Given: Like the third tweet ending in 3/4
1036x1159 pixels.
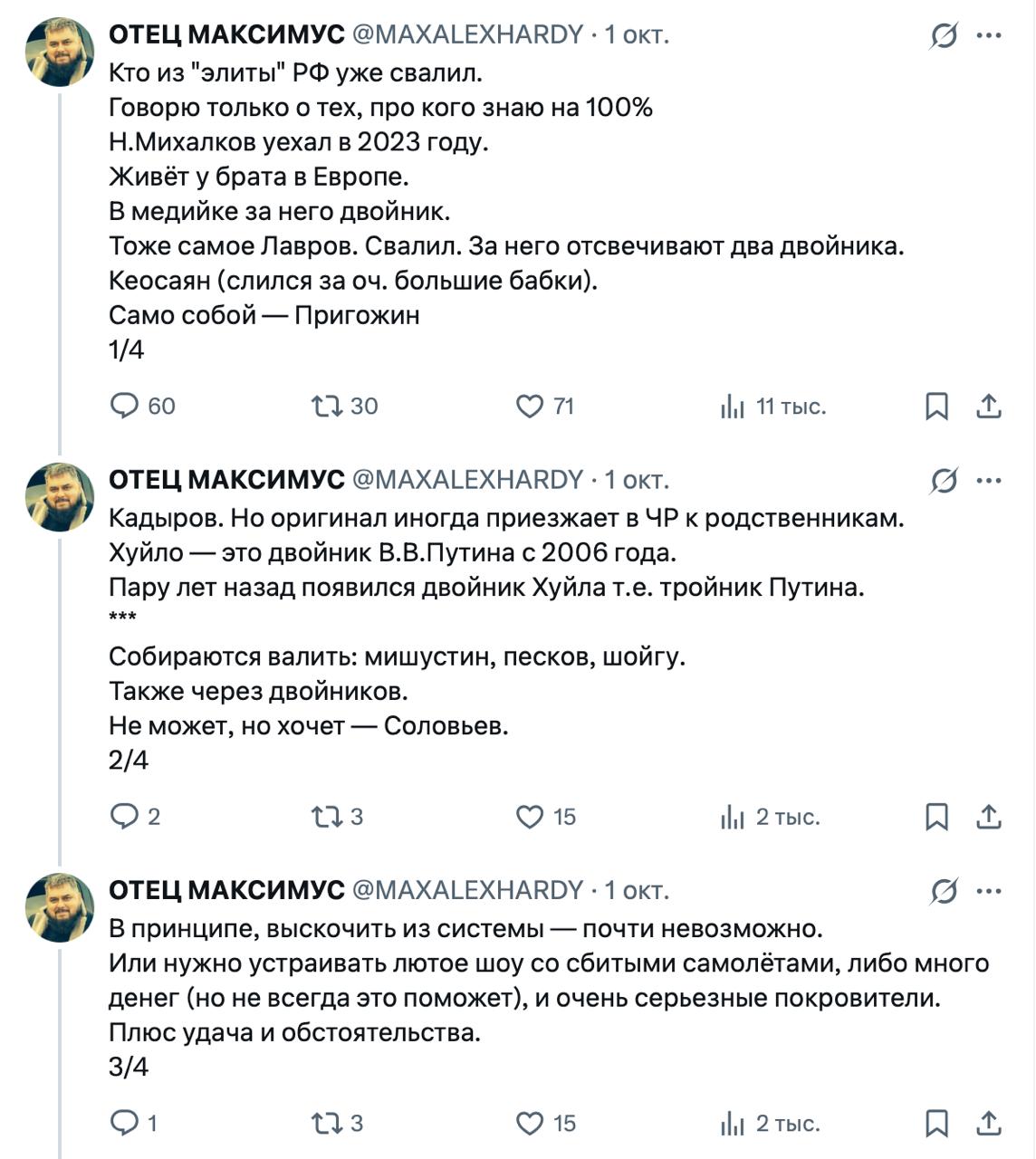Looking at the screenshot, I should click(530, 1124).
